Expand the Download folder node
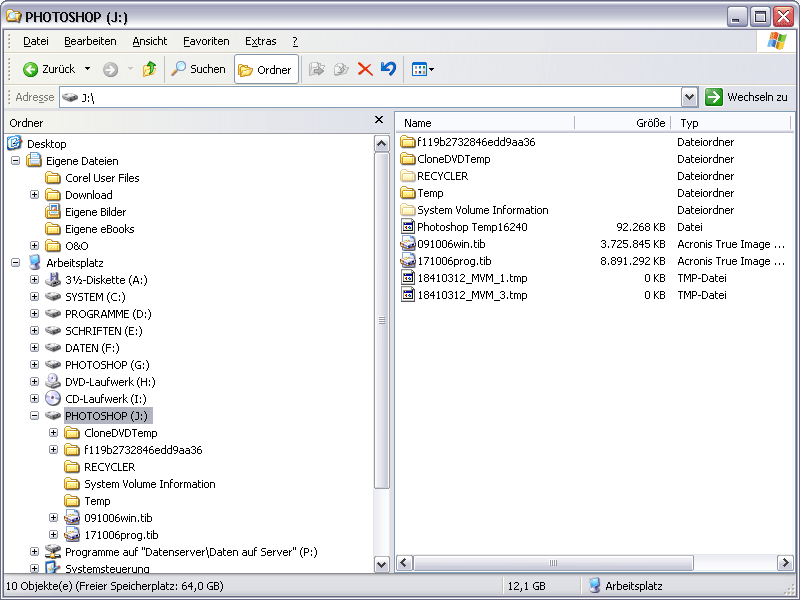Image resolution: width=800 pixels, height=600 pixels. point(34,195)
